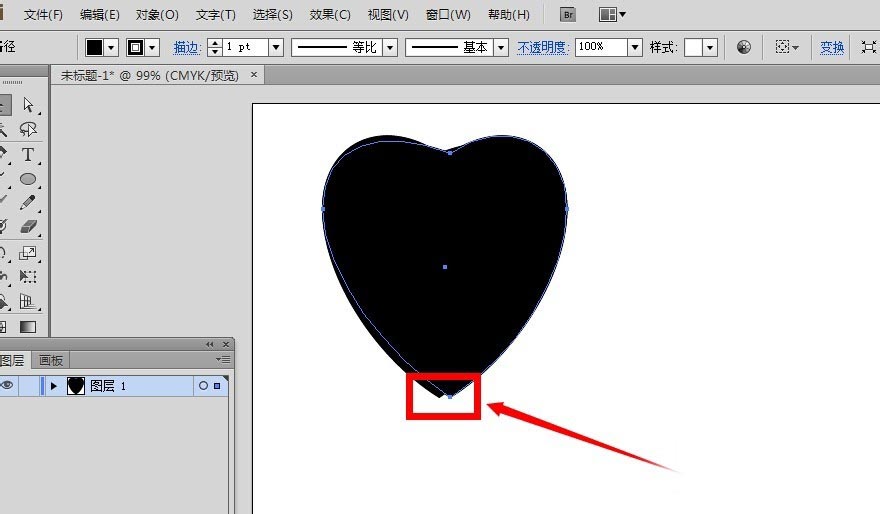Click the heart's top notch anchor point
880x514 pixels.
(450, 153)
